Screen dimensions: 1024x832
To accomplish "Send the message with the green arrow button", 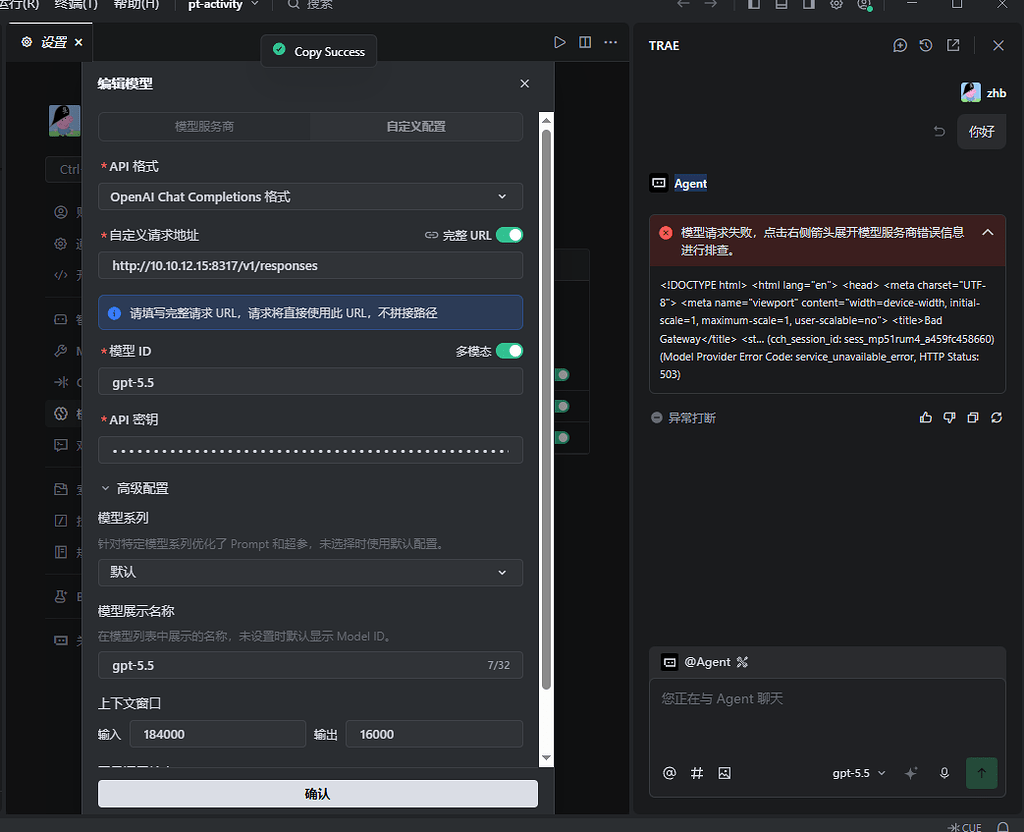I will (x=982, y=773).
